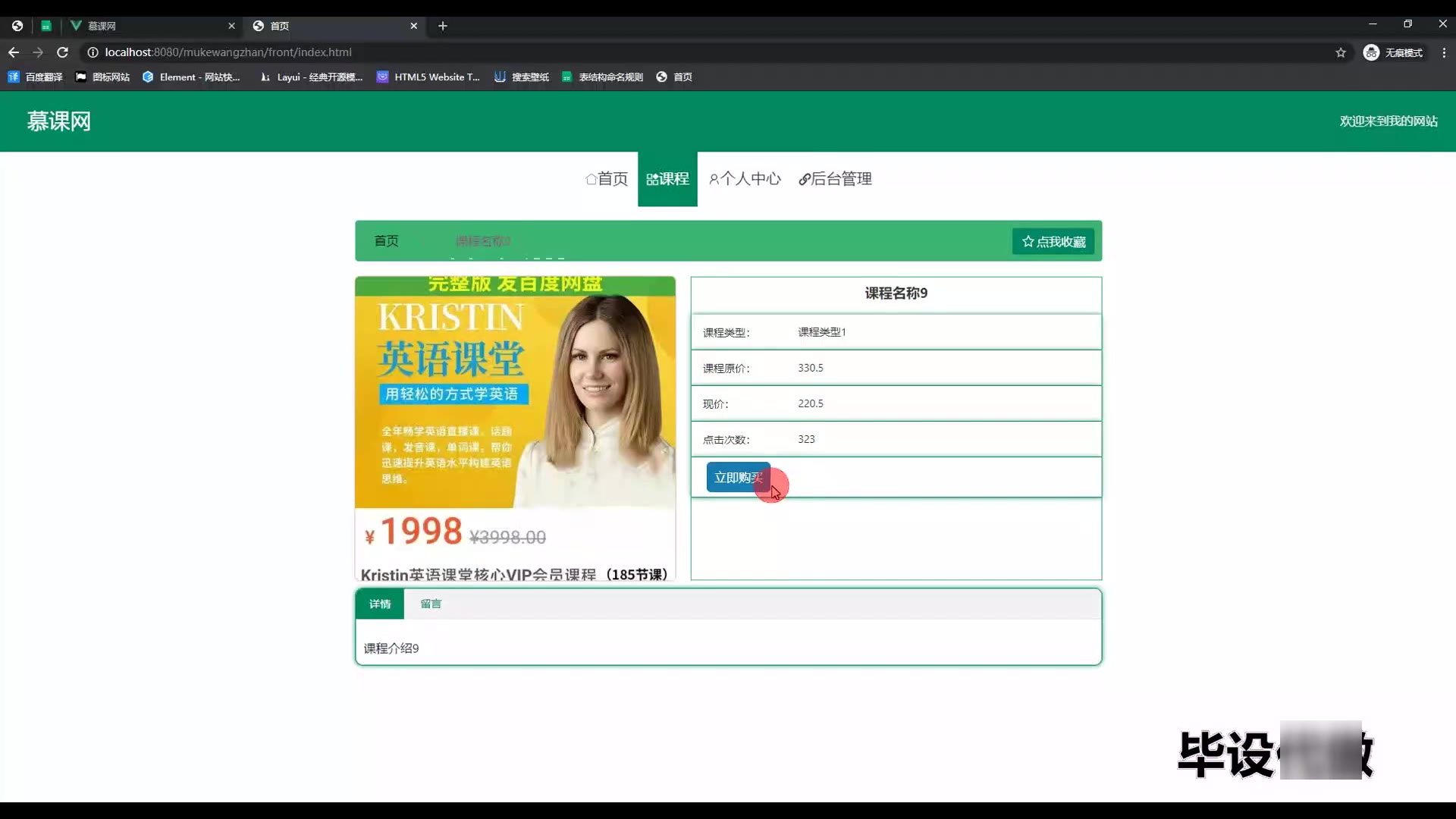Click the 330.5 original price value
Screen dimensions: 1456x819
click(x=811, y=368)
